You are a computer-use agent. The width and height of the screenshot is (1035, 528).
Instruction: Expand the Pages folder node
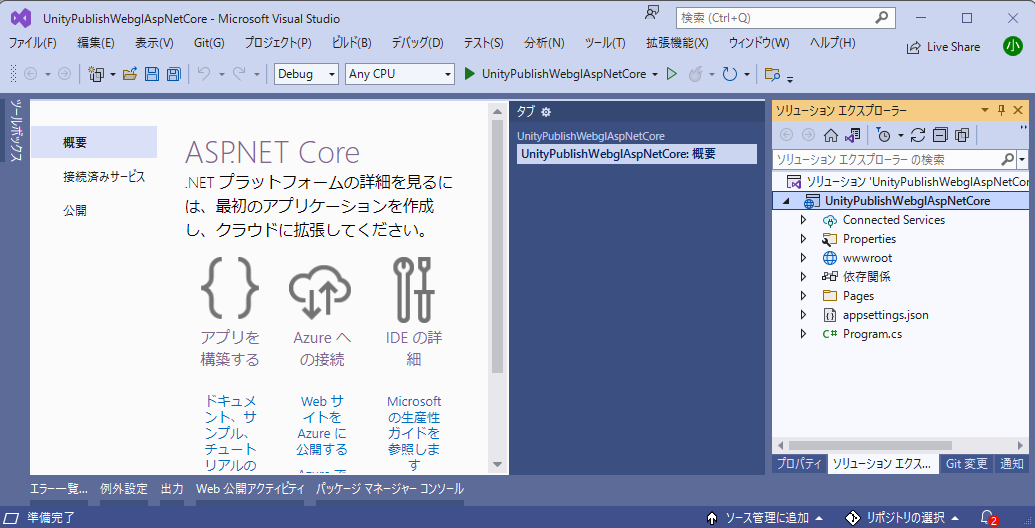coord(803,296)
